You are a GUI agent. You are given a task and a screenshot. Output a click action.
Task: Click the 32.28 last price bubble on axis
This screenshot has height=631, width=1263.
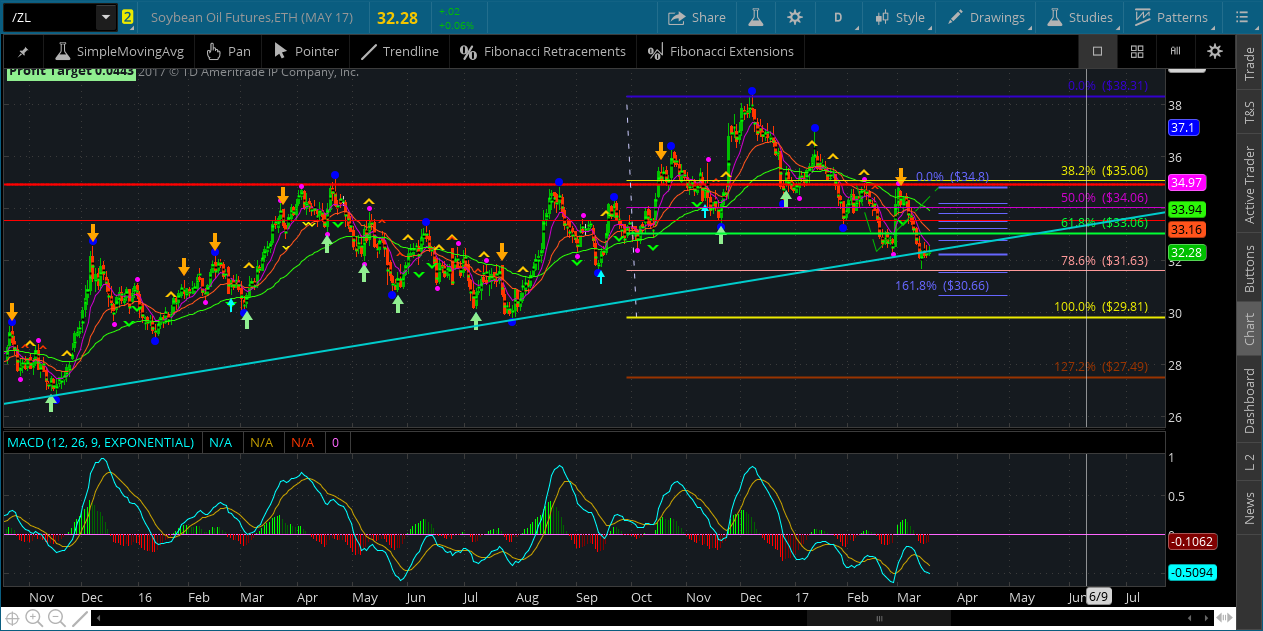click(x=1187, y=253)
